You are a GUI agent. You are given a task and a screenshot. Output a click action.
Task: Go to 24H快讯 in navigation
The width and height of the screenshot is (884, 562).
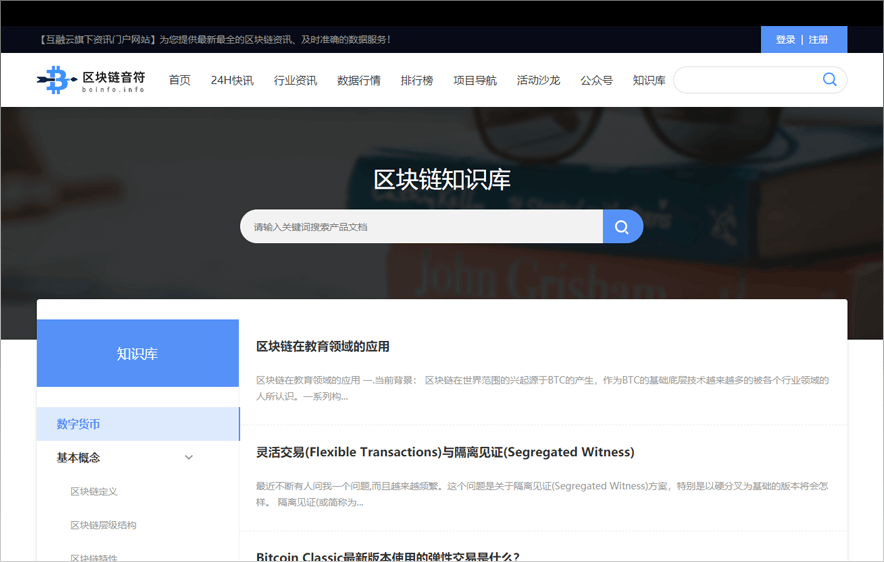[x=232, y=80]
